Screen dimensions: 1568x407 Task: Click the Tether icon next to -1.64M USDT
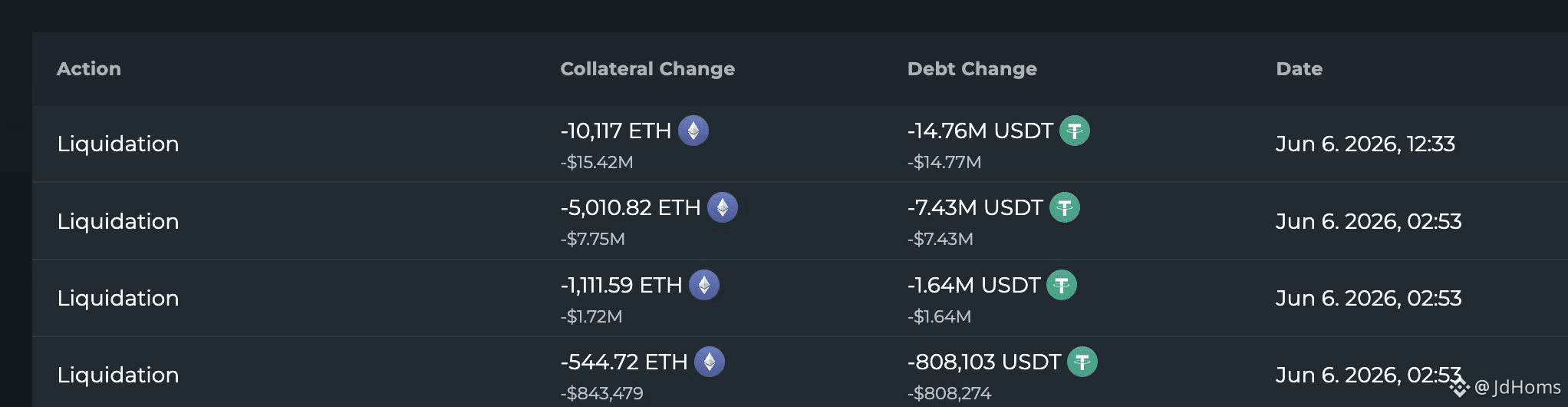coord(1062,285)
